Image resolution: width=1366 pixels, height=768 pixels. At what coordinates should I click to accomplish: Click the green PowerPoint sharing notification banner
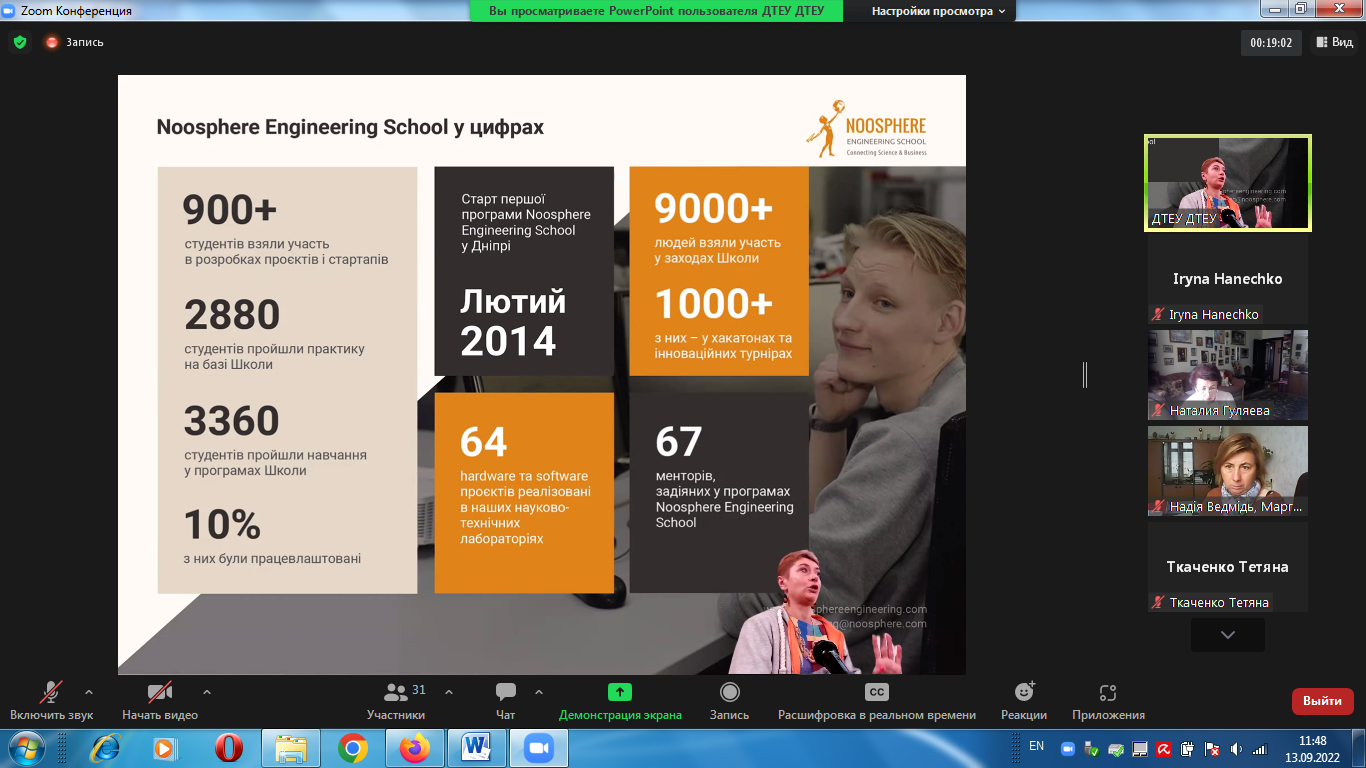656,11
